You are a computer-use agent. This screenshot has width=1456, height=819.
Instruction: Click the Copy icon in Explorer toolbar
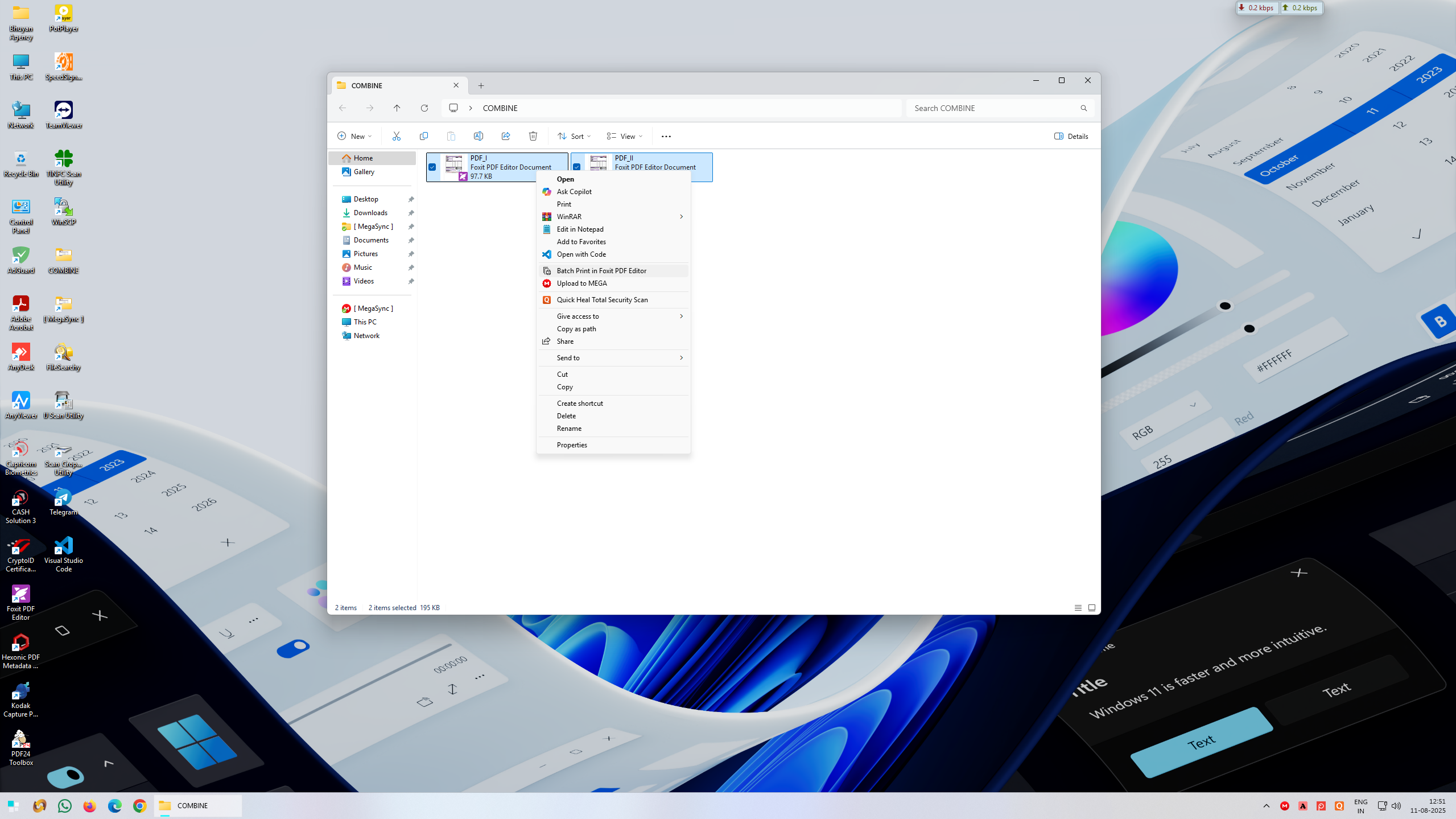click(423, 136)
